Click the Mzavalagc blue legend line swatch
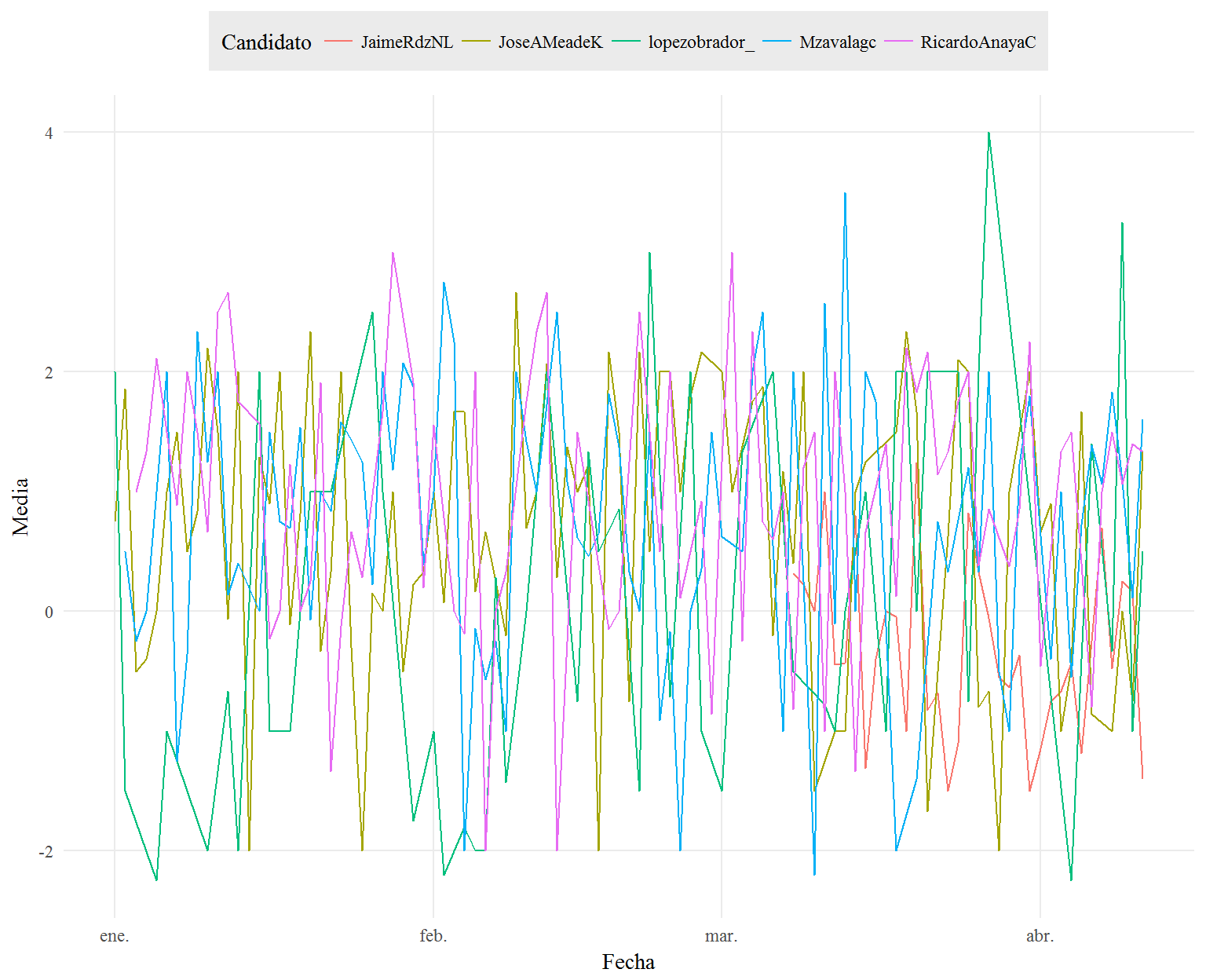Screen dimensions: 1206x980 click(777, 42)
